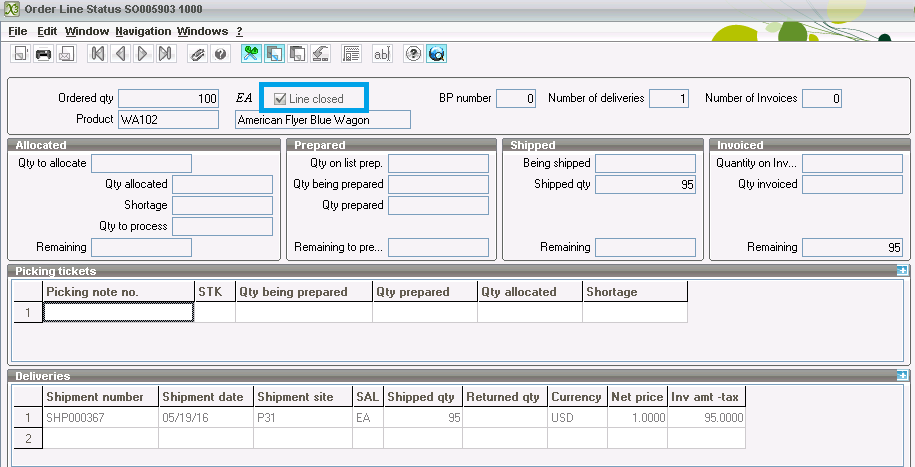Go to next record arrow
The width and height of the screenshot is (915, 467).
click(142, 54)
